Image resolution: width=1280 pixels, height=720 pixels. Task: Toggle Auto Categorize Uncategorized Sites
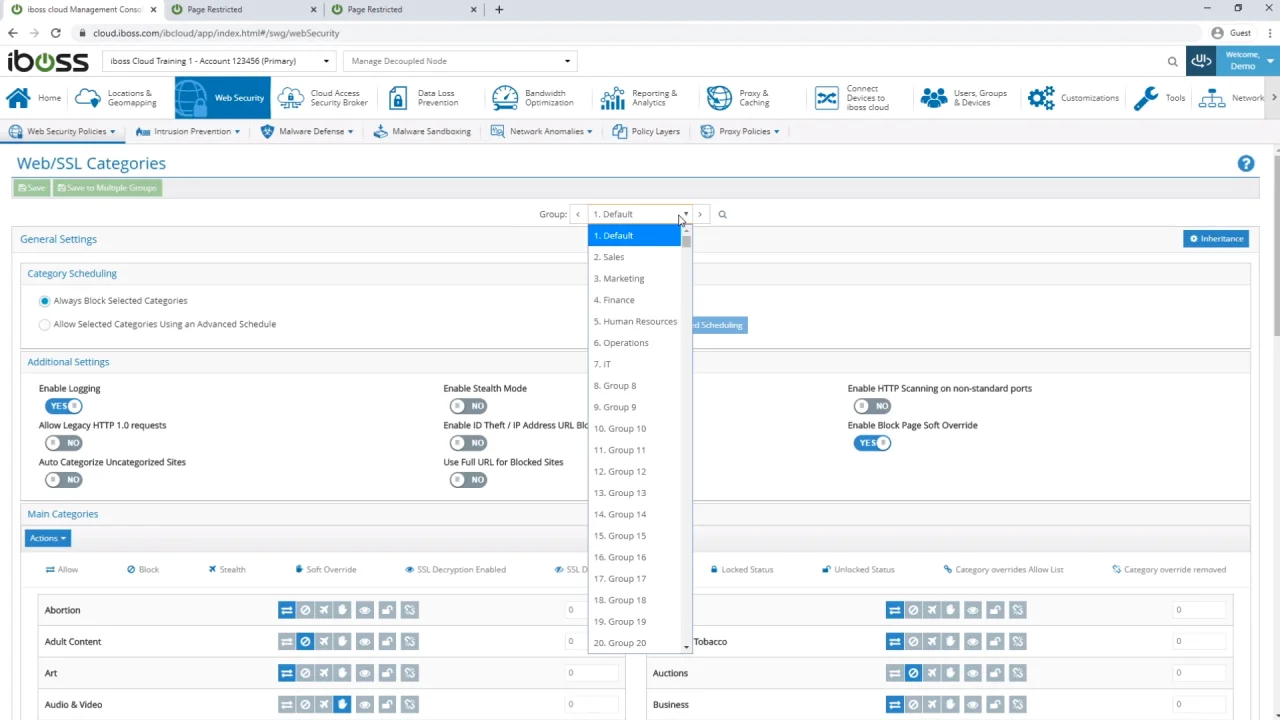click(x=63, y=480)
